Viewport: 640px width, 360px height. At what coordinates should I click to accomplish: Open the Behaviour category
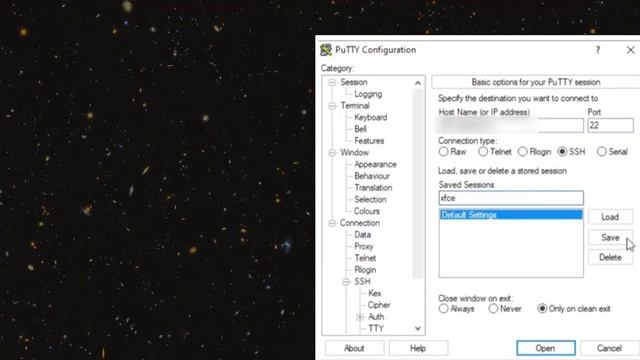[372, 176]
